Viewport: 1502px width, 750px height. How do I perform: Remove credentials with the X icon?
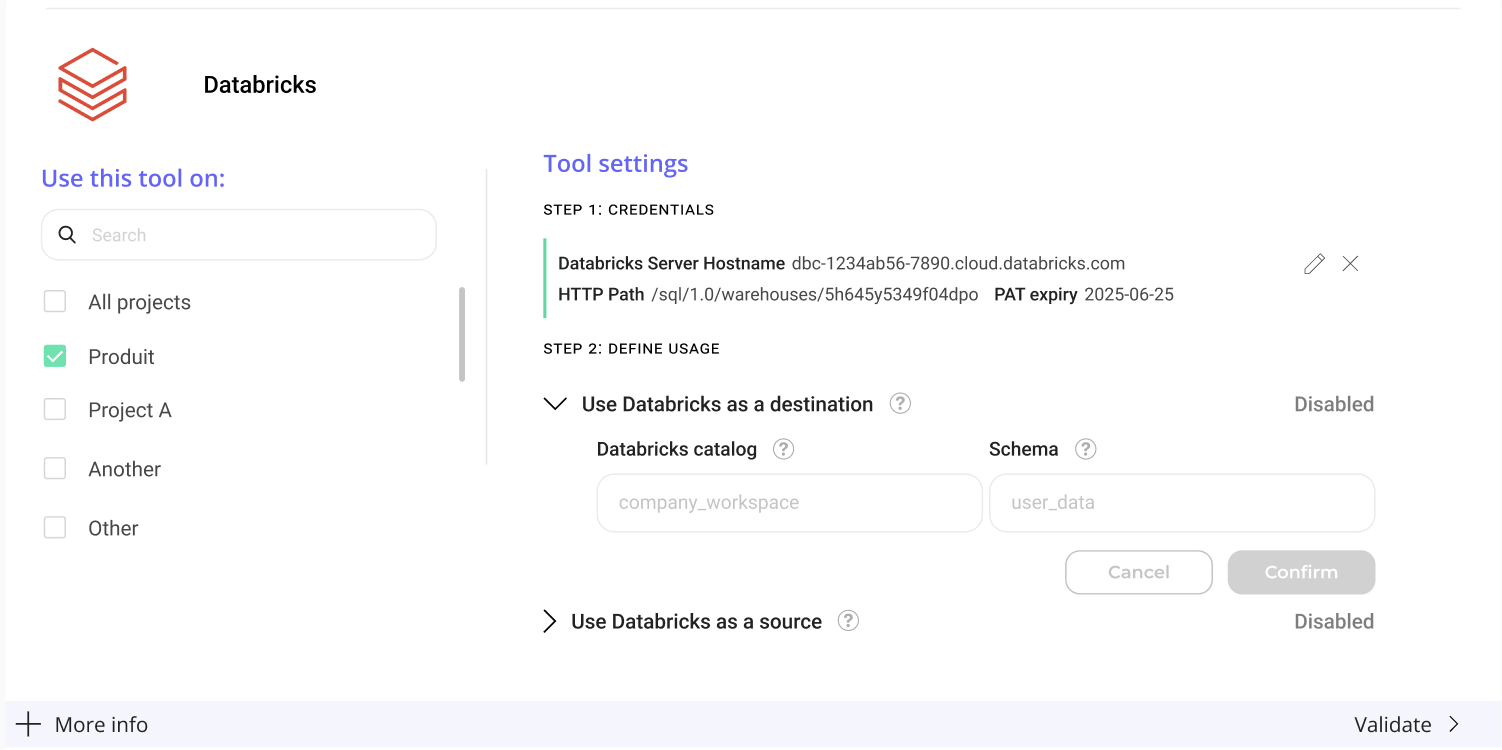tap(1350, 264)
